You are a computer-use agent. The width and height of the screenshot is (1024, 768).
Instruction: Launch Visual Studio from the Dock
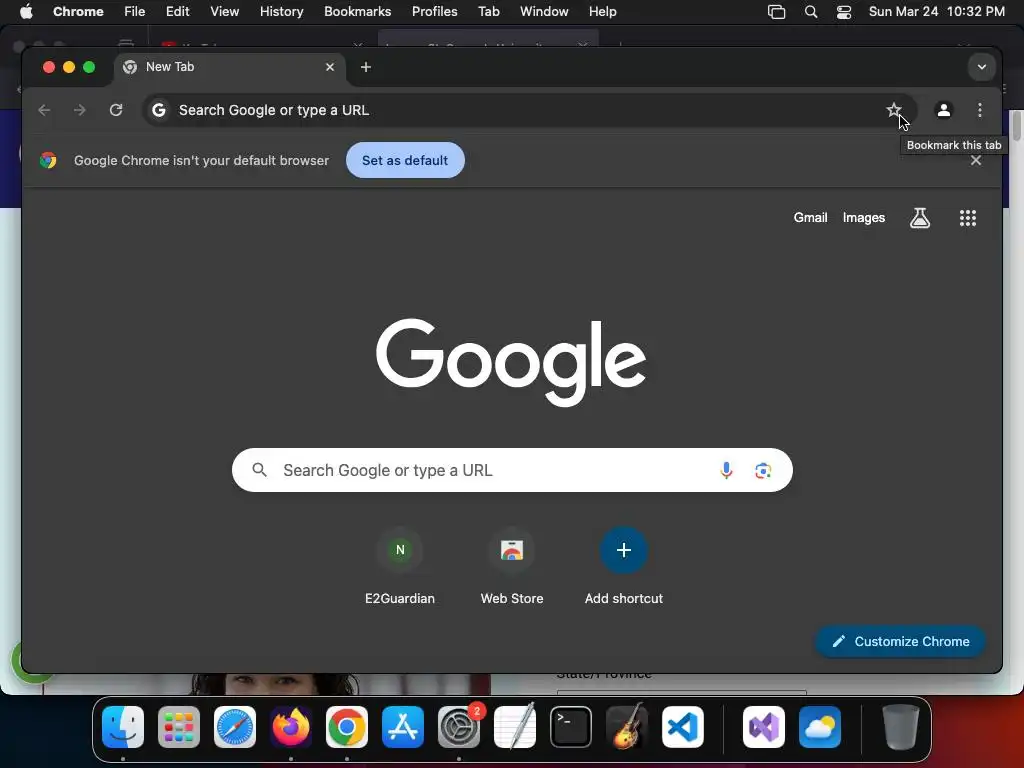(763, 726)
